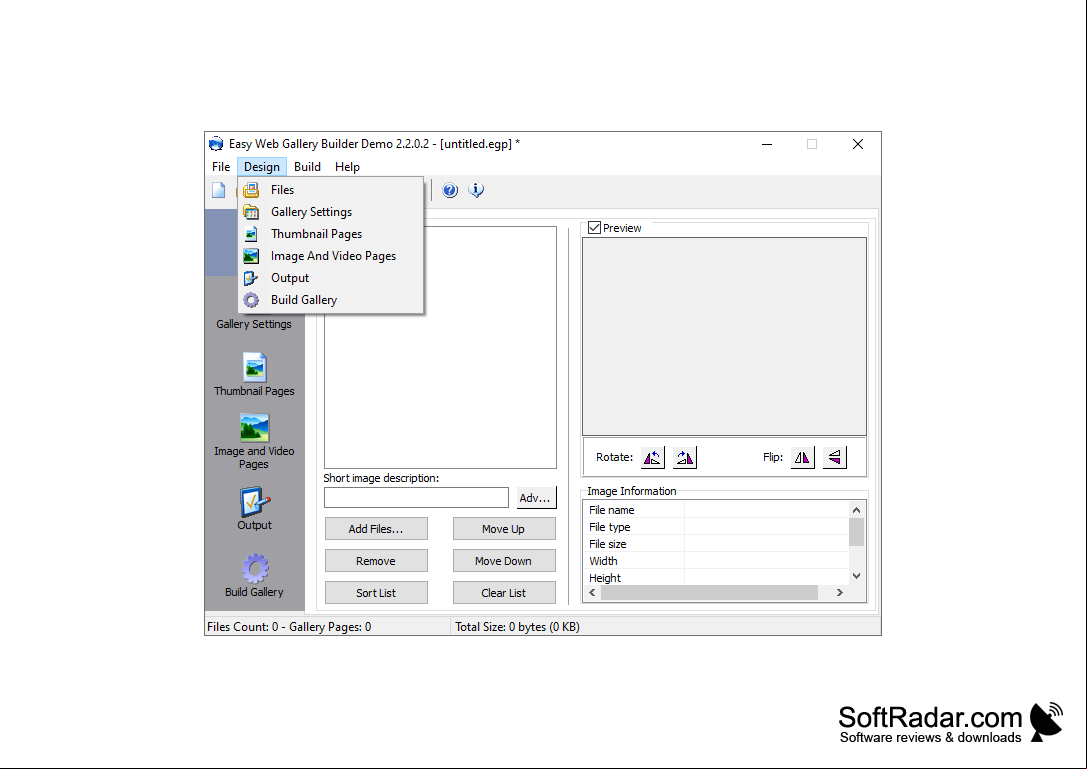Screen dimensions: 1087x769
Task: Click the Output icon in the Design menu
Action: [251, 278]
